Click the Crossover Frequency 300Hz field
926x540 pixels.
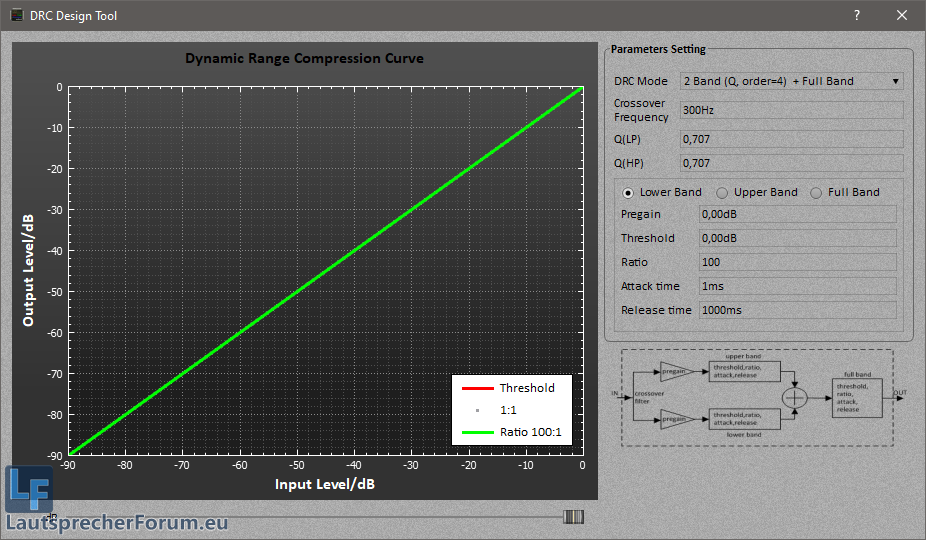pyautogui.click(x=791, y=110)
